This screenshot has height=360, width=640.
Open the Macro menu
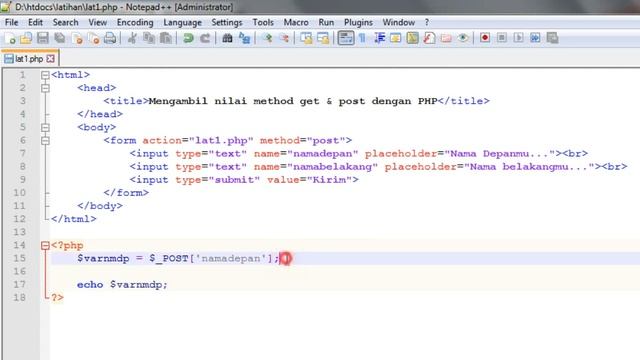[296, 22]
